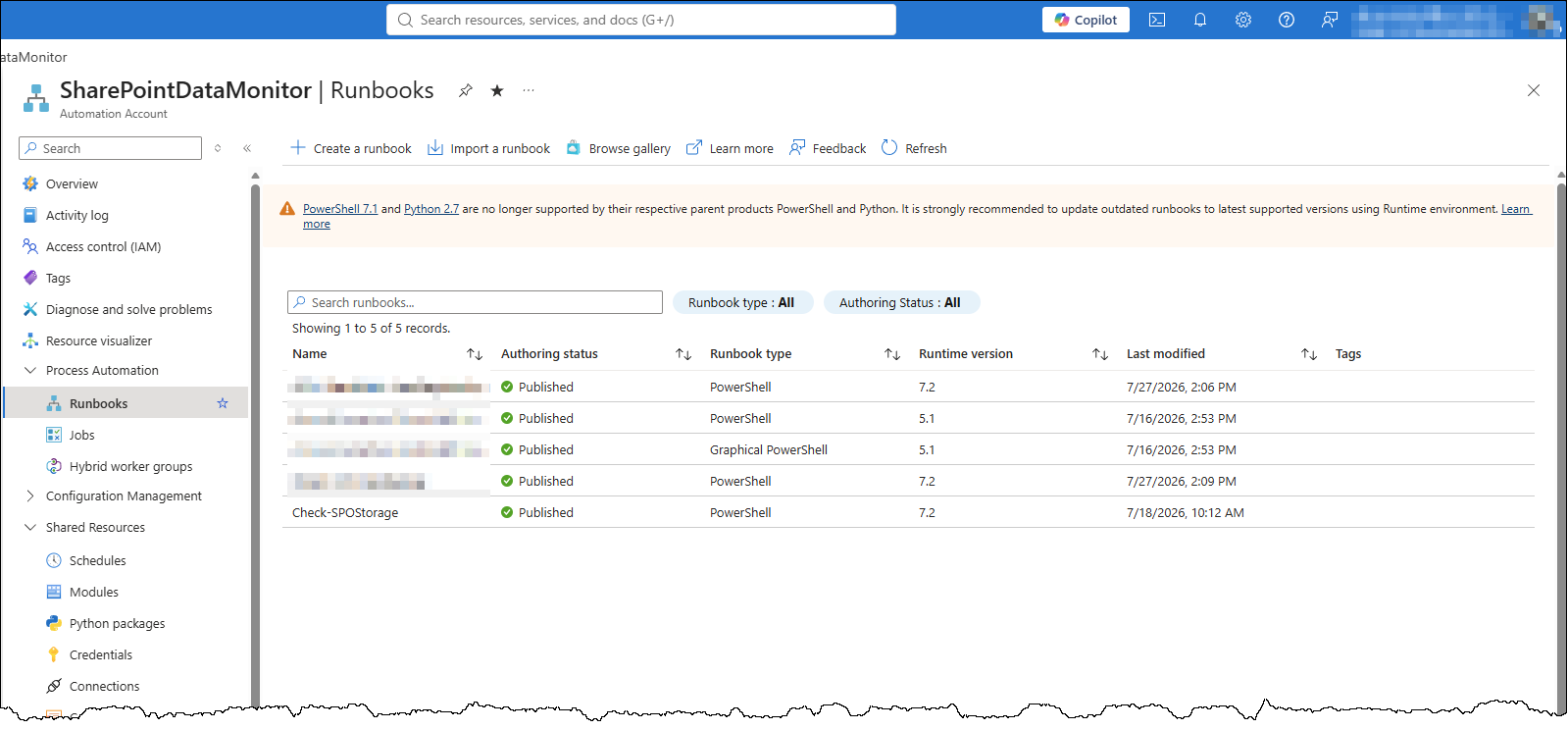Close the Runbooks blade
Image resolution: width=1568 pixels, height=730 pixels.
click(x=1534, y=90)
